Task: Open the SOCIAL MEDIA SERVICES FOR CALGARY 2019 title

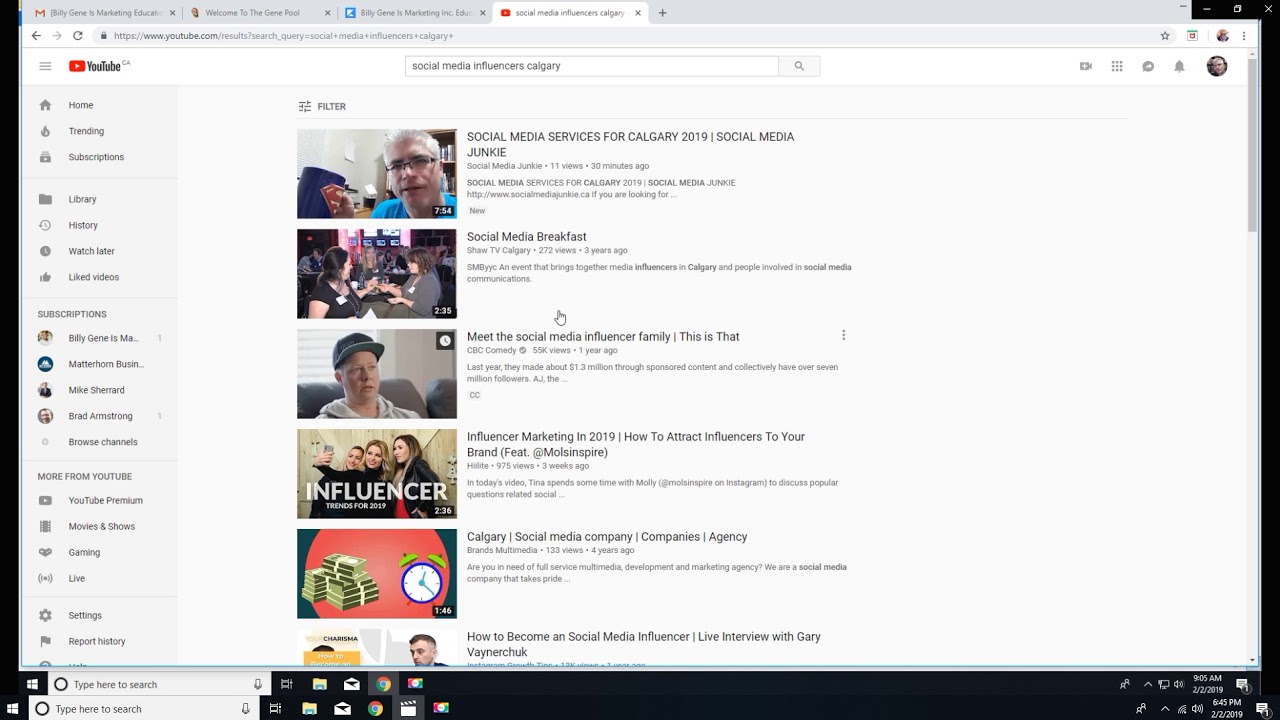Action: click(x=630, y=145)
